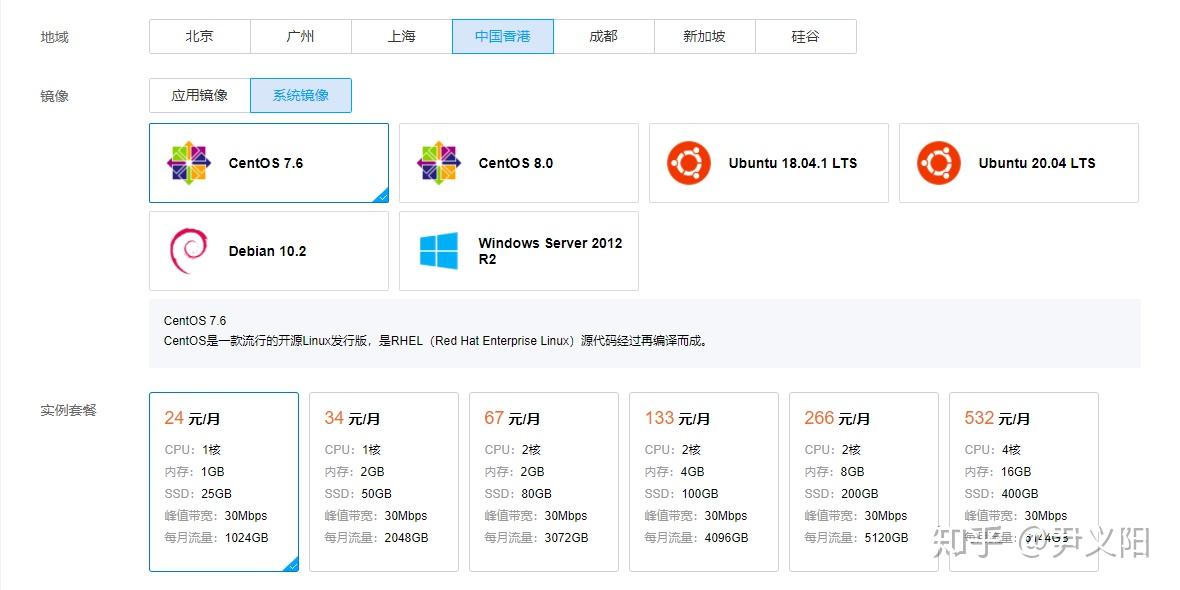The width and height of the screenshot is (1180, 590).
Task: Select the 北京 region
Action: [x=199, y=36]
